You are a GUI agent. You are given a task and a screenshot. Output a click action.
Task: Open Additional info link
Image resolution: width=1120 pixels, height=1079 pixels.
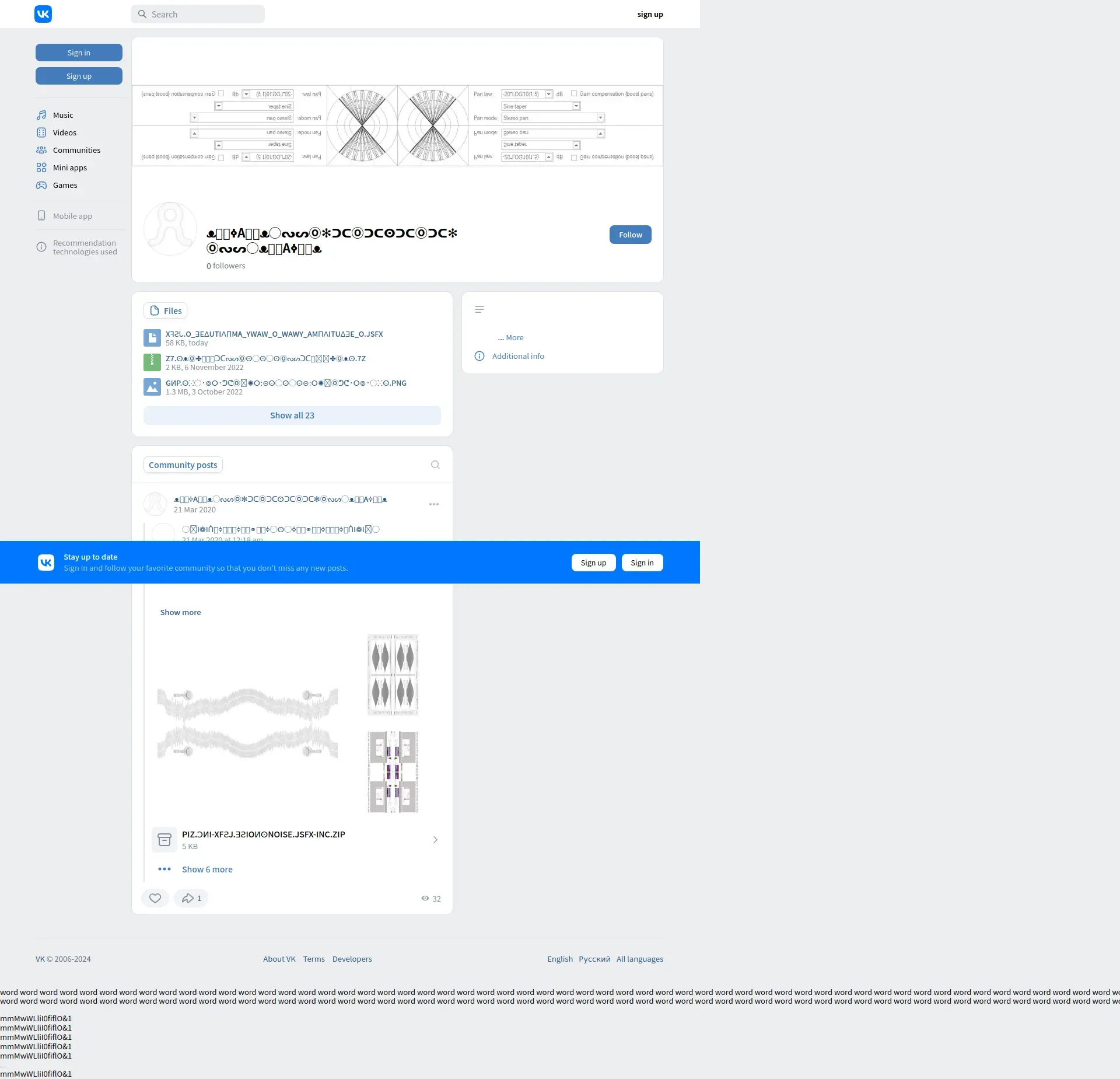click(518, 356)
